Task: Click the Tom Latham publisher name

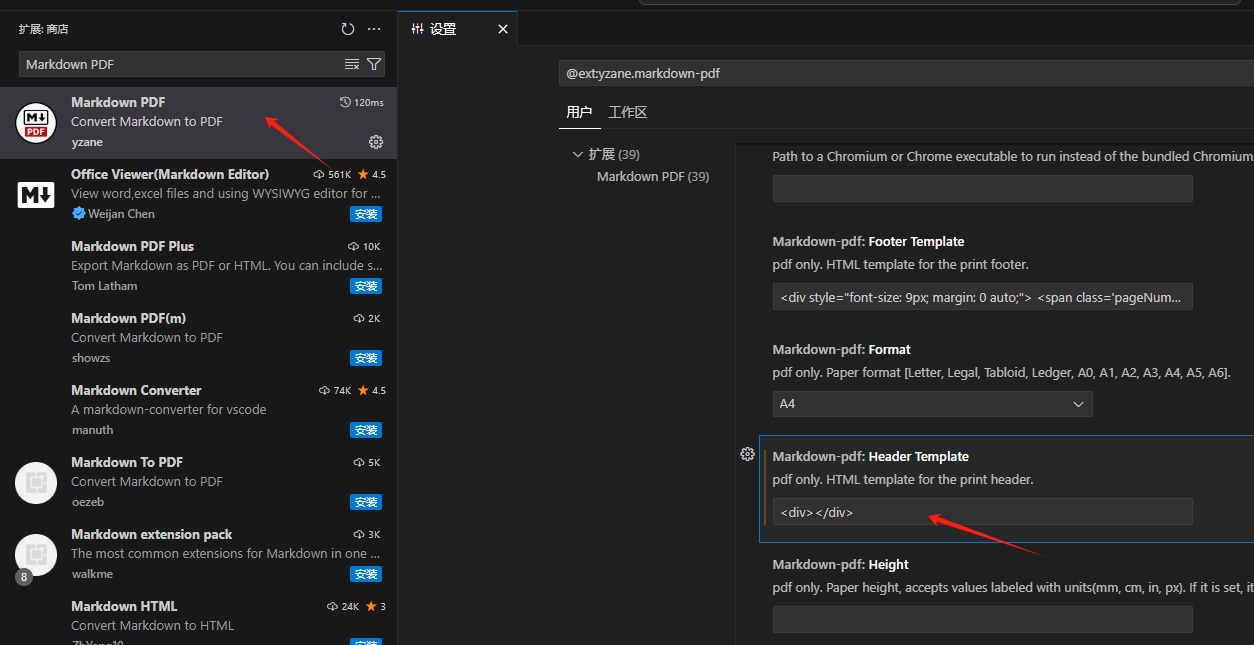Action: click(x=104, y=286)
